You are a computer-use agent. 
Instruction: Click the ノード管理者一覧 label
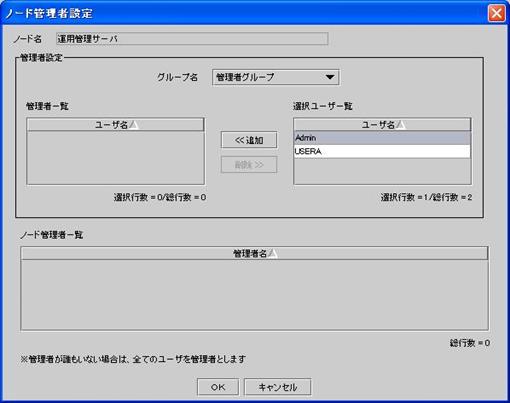(51, 235)
